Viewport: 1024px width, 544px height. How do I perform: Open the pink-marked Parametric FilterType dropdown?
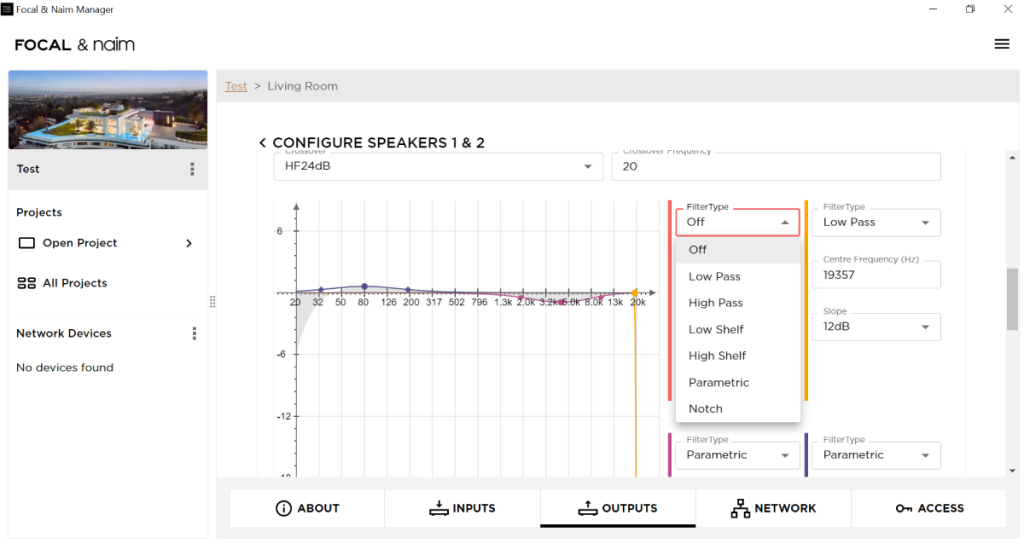tap(737, 455)
